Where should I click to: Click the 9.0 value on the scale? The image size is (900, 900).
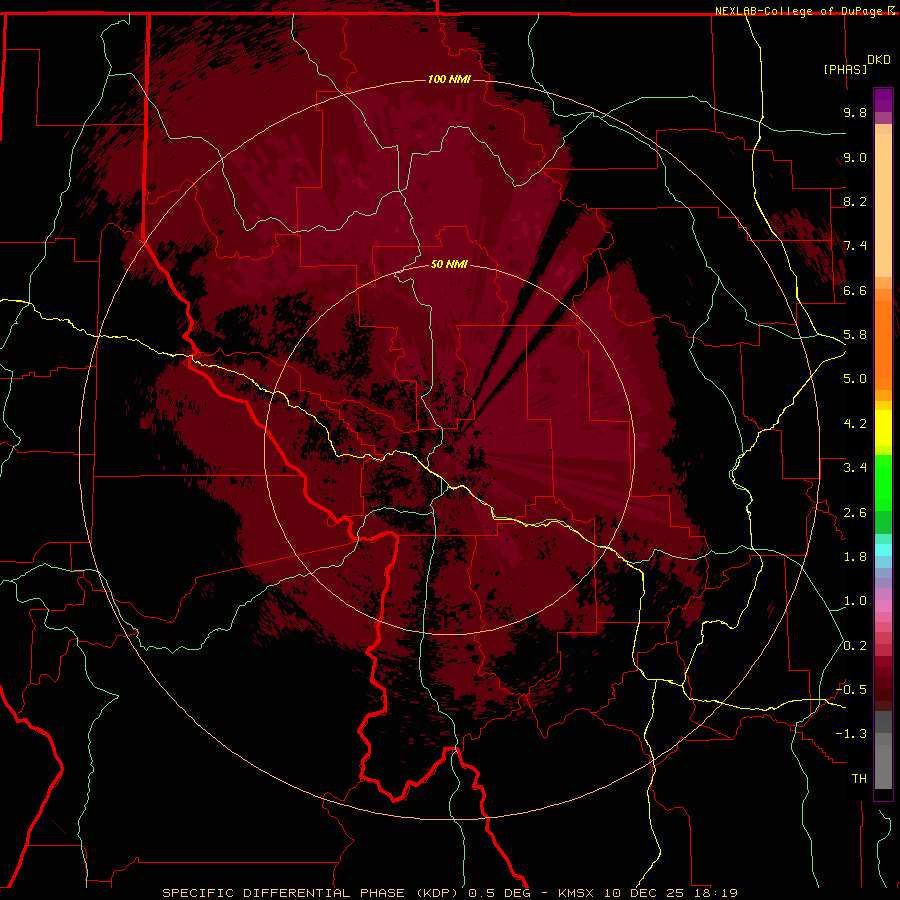(x=855, y=157)
